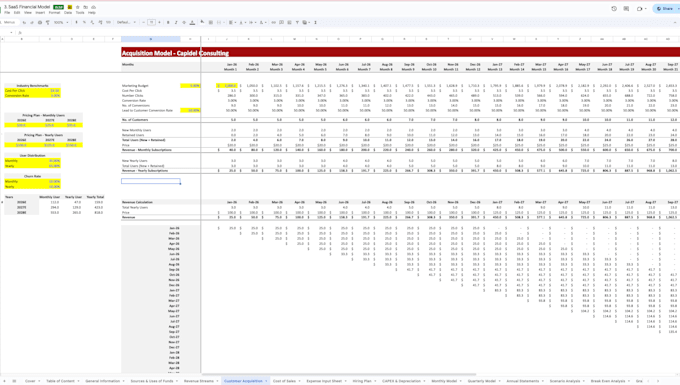
Task: Insert link icon in toolbar
Action: pyautogui.click(x=273, y=22)
